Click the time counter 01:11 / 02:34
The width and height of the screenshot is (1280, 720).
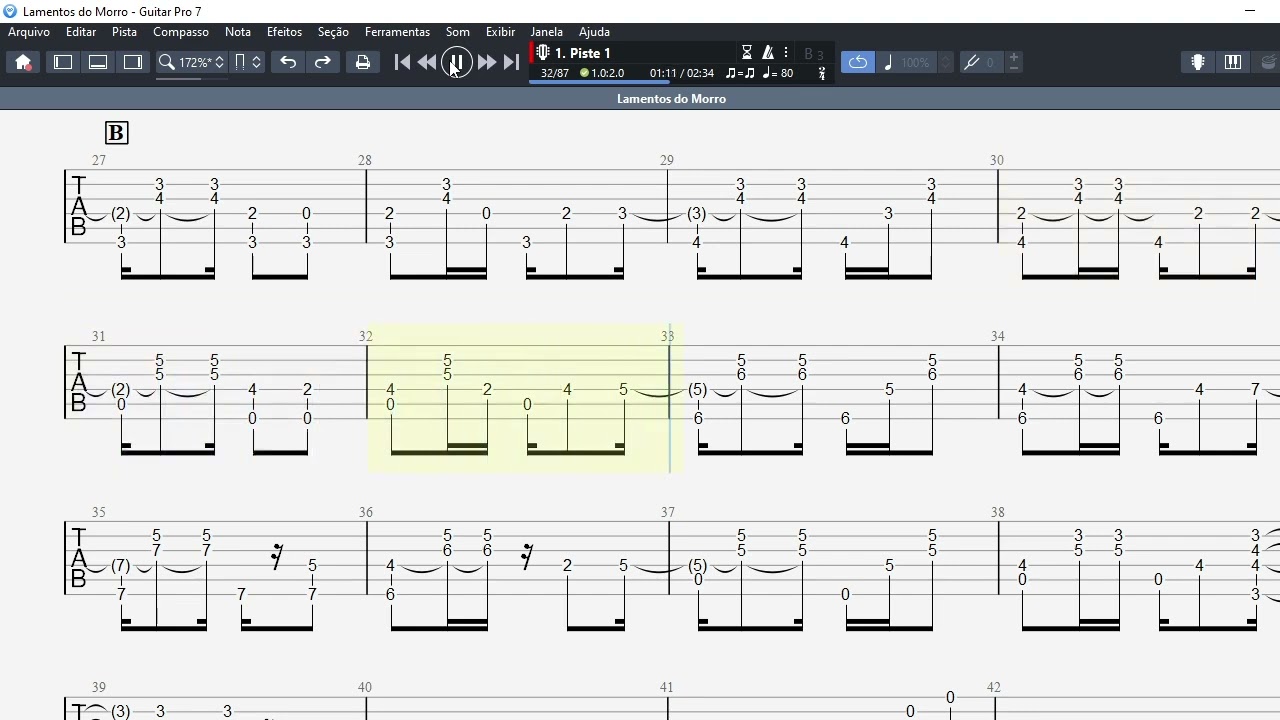(682, 73)
